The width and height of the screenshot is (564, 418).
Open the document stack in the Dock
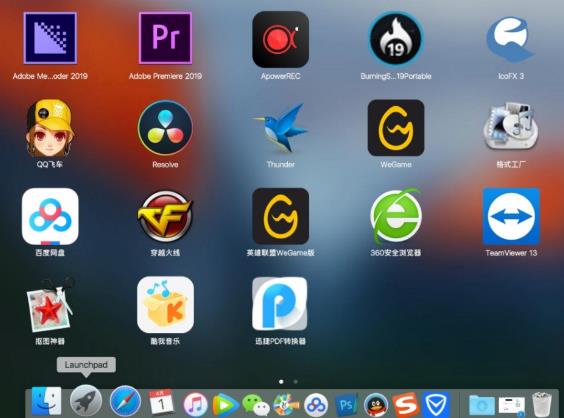click(x=511, y=405)
